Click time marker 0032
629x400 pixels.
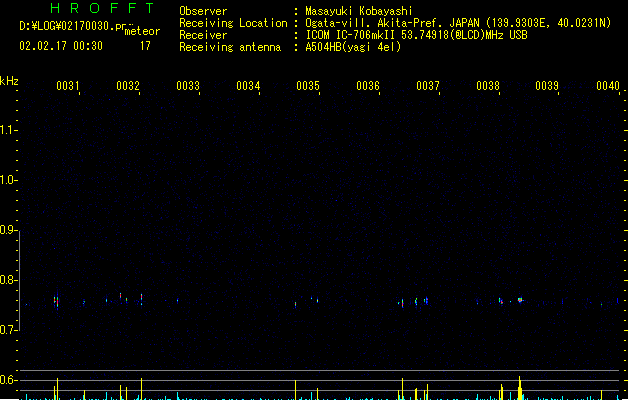pyautogui.click(x=128, y=86)
